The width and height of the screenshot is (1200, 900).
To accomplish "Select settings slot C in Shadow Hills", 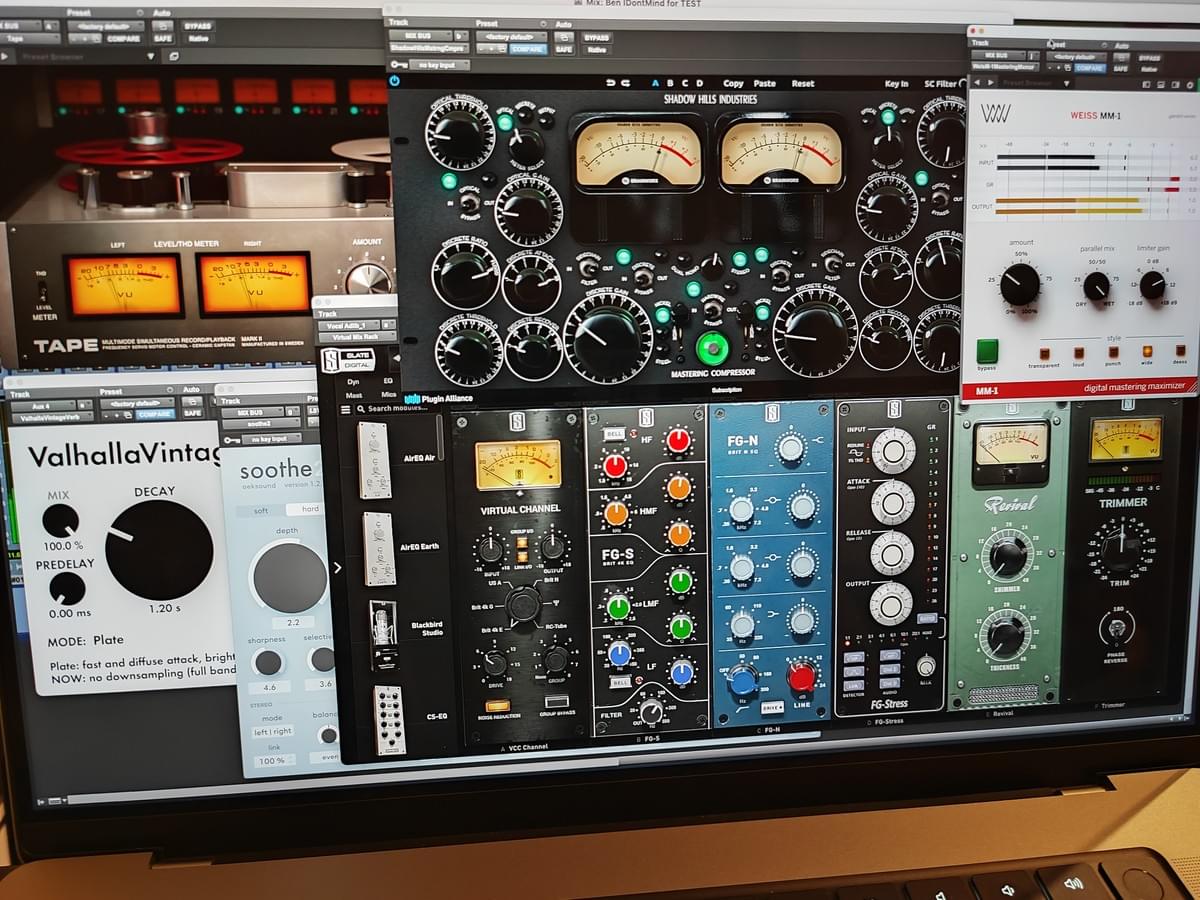I will (685, 83).
